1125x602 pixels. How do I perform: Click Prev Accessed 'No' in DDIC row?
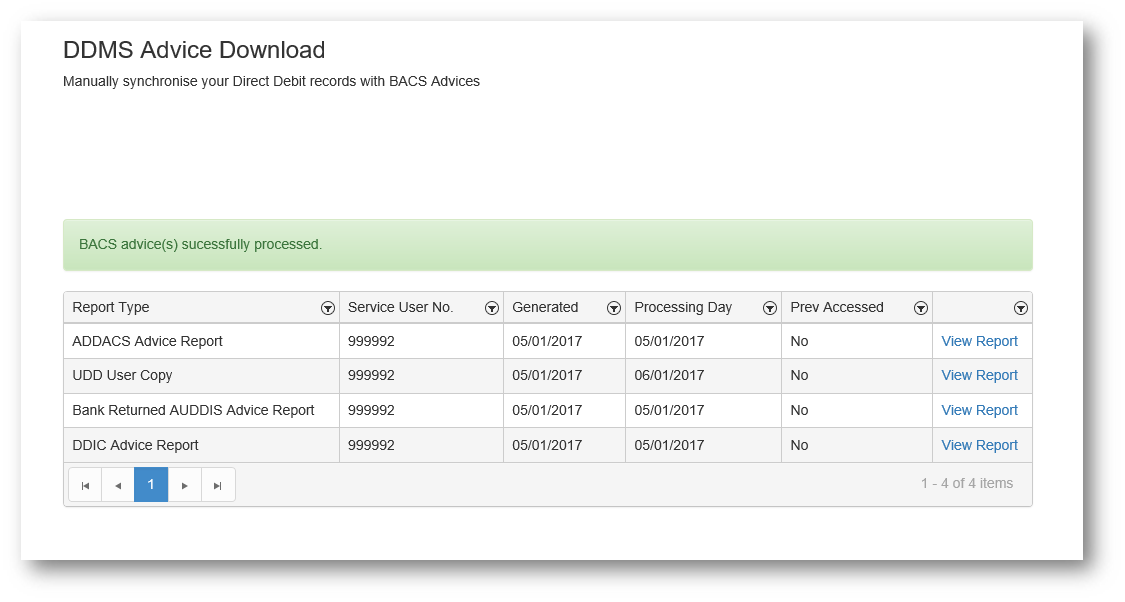point(799,446)
